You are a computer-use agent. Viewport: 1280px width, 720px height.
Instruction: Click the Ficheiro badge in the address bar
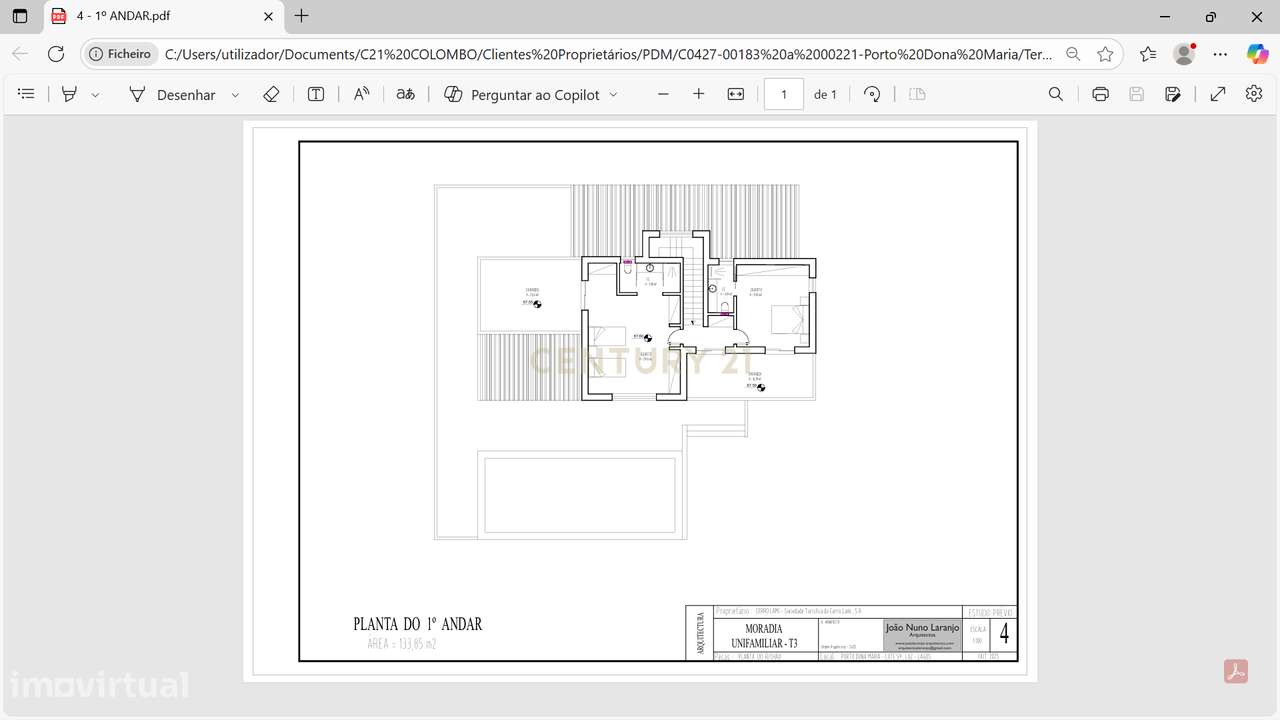pyautogui.click(x=119, y=54)
